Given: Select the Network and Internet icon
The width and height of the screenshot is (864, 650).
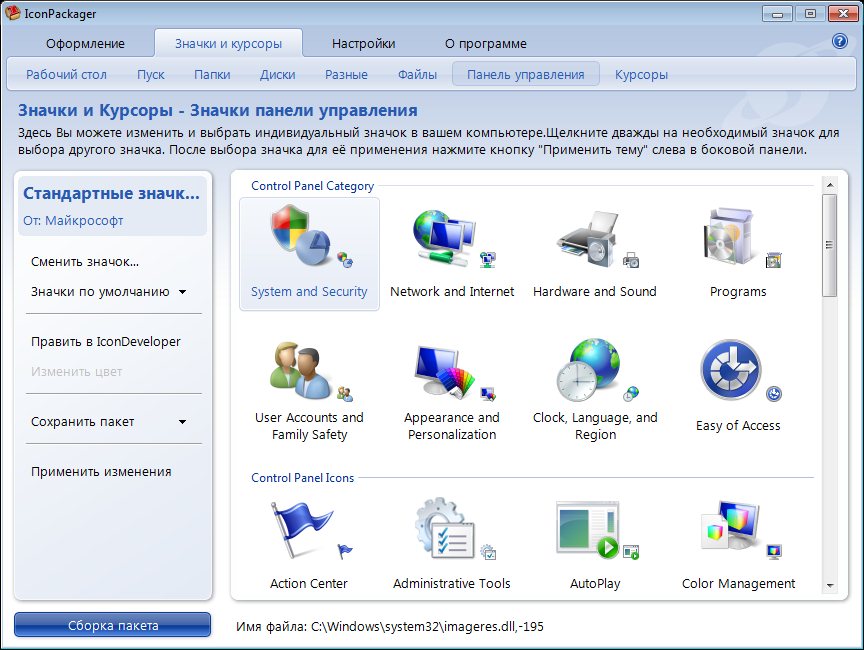Looking at the screenshot, I should [451, 242].
